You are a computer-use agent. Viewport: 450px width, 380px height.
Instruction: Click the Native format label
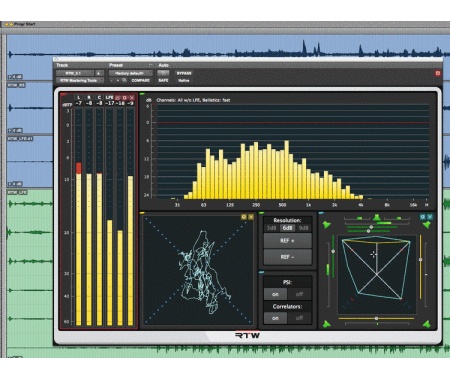[x=184, y=80]
